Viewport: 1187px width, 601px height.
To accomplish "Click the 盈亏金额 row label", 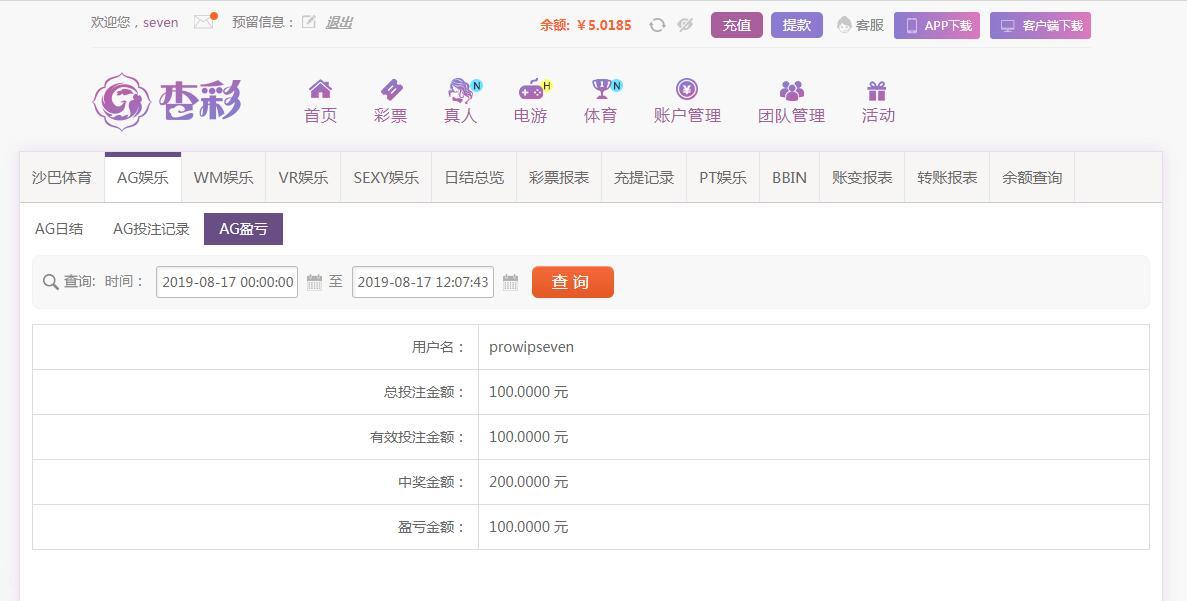I will click(x=431, y=528).
